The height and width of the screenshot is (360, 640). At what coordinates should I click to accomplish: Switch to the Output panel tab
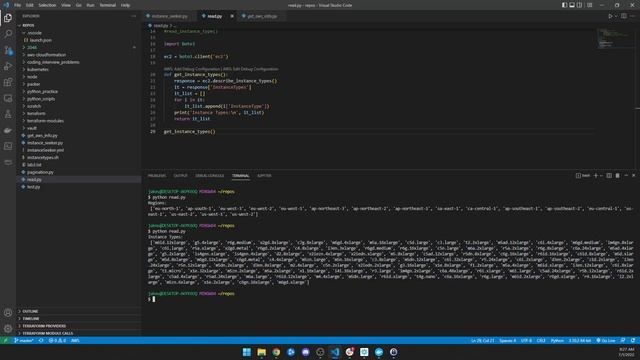pos(180,176)
